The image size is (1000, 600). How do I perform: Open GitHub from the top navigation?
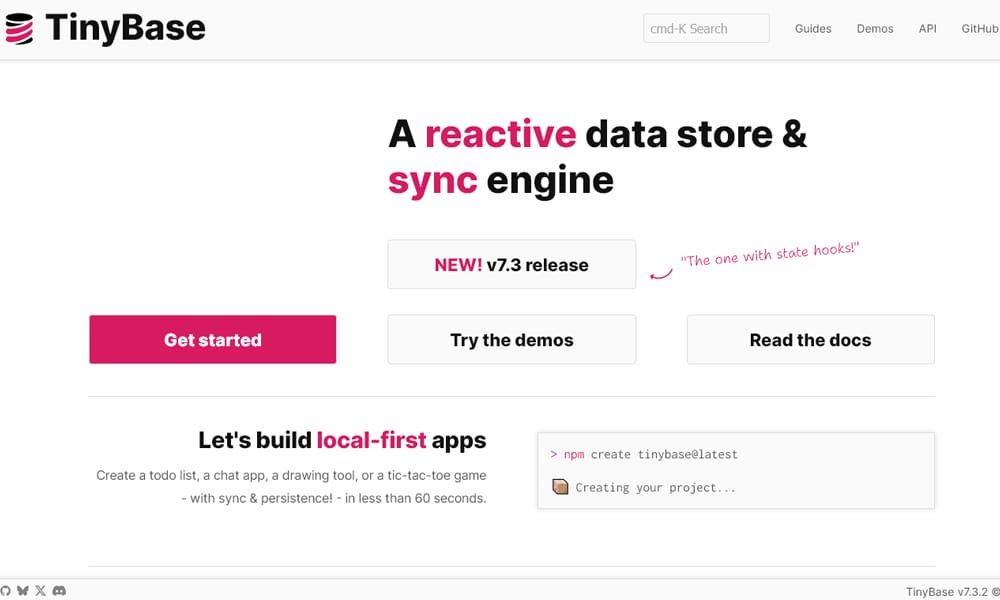(x=979, y=28)
